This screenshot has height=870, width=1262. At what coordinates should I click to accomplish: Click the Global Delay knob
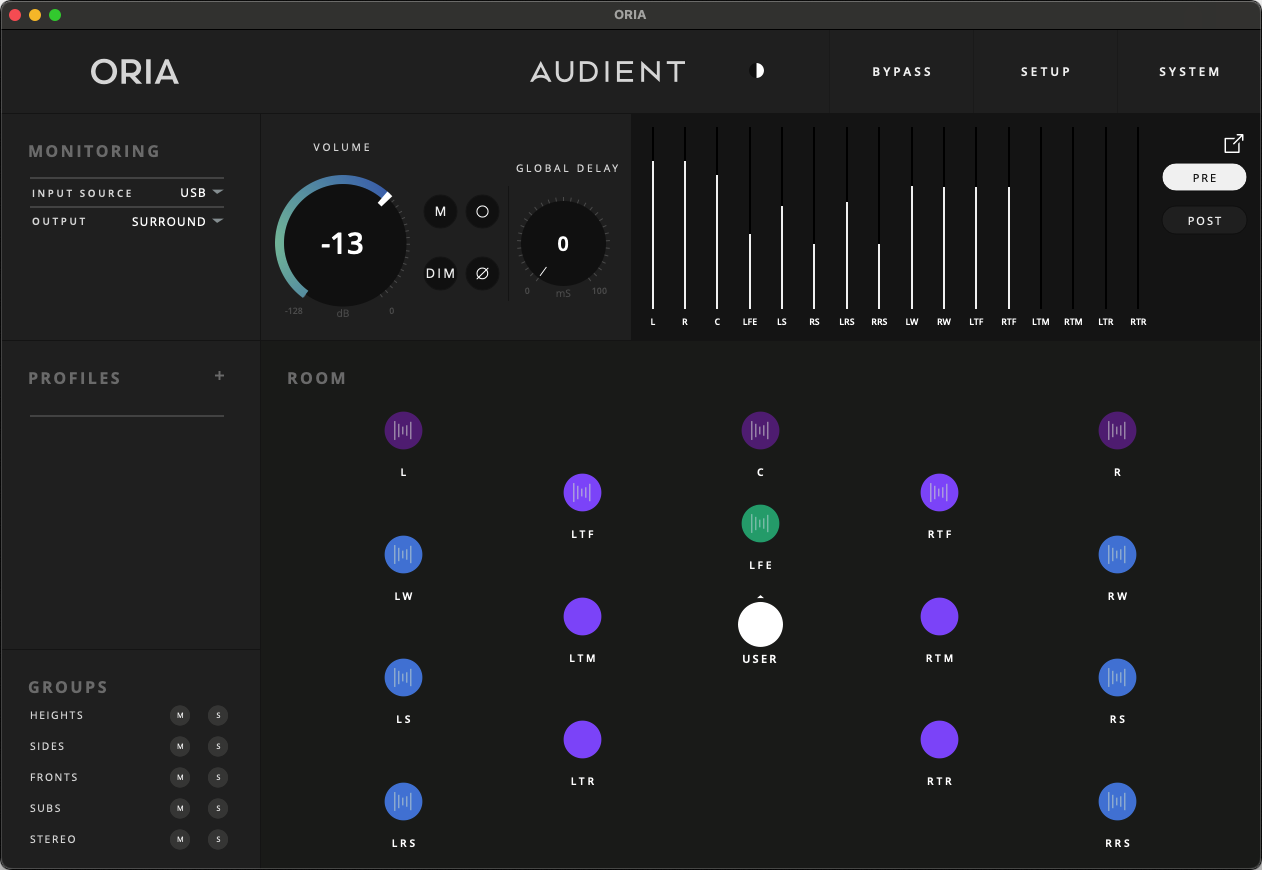coord(563,244)
